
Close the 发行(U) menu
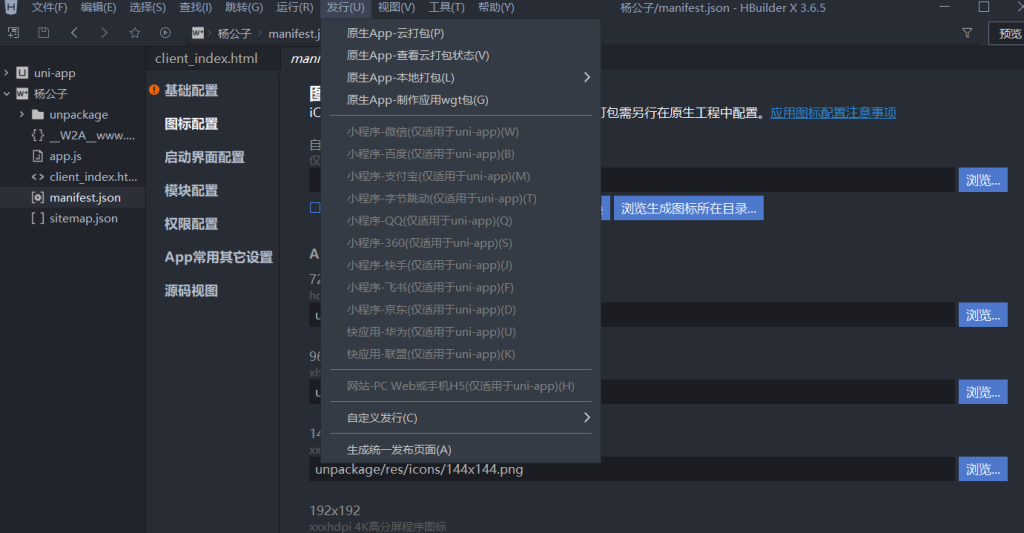click(345, 8)
